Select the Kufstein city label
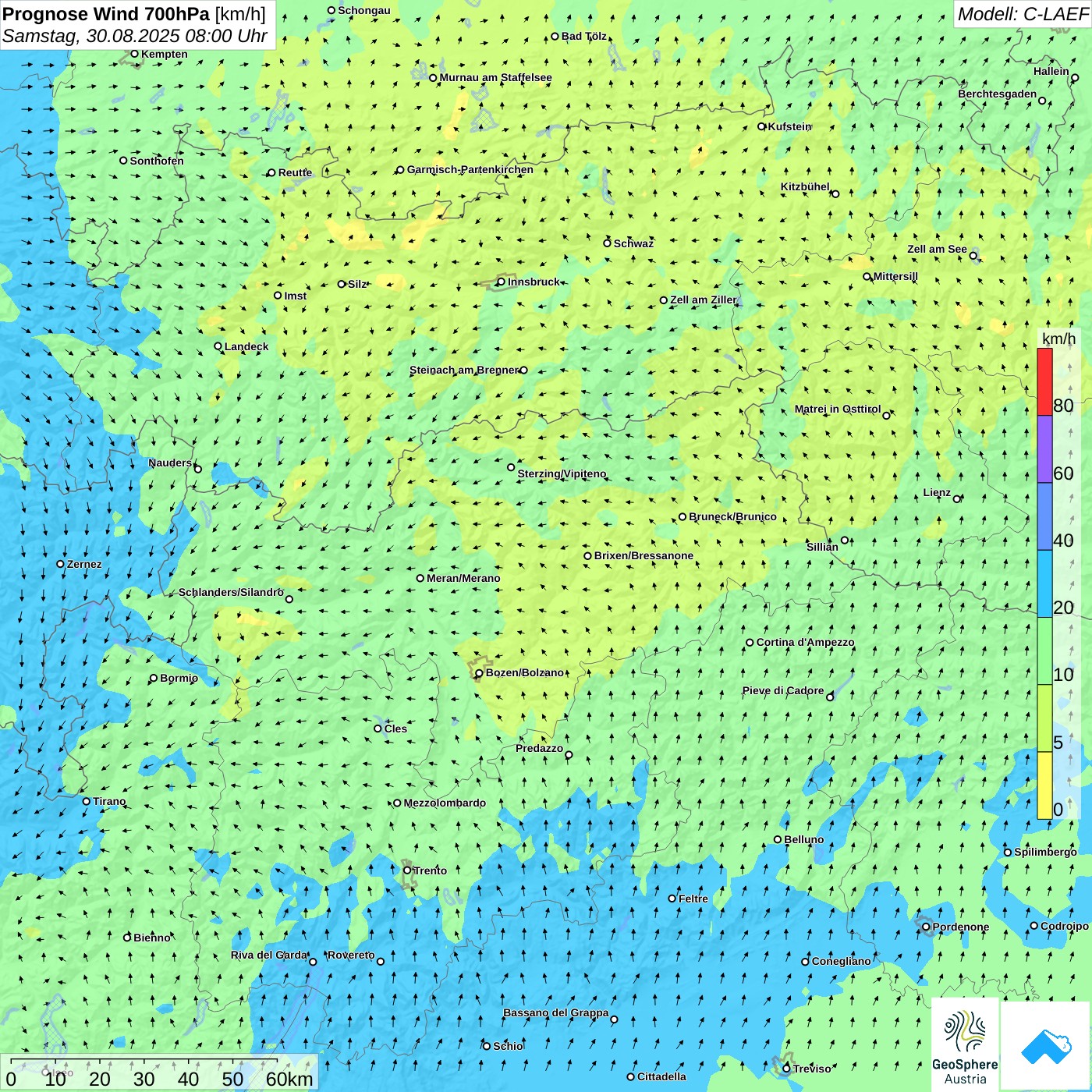 (789, 126)
